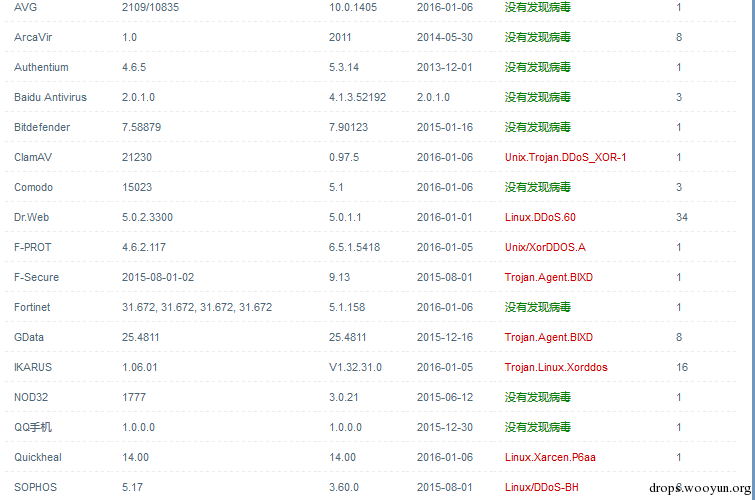The height and width of the screenshot is (500, 755).
Task: Select Dr.Web date 2016-01-01
Action: [445, 217]
